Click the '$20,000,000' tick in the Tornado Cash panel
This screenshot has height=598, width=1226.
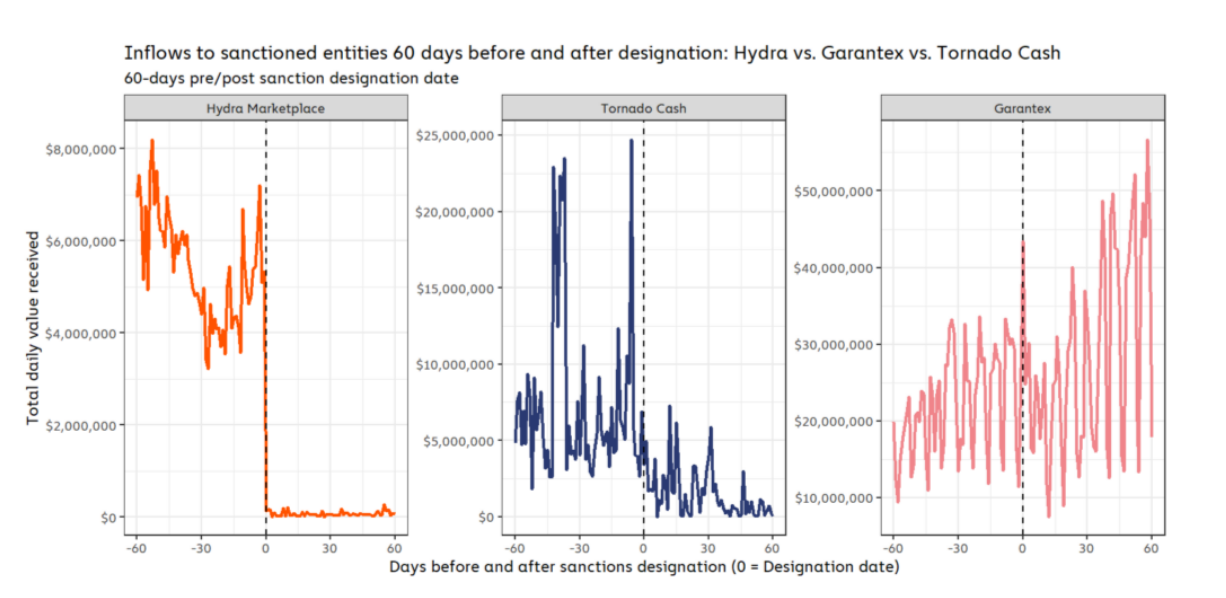click(x=456, y=212)
